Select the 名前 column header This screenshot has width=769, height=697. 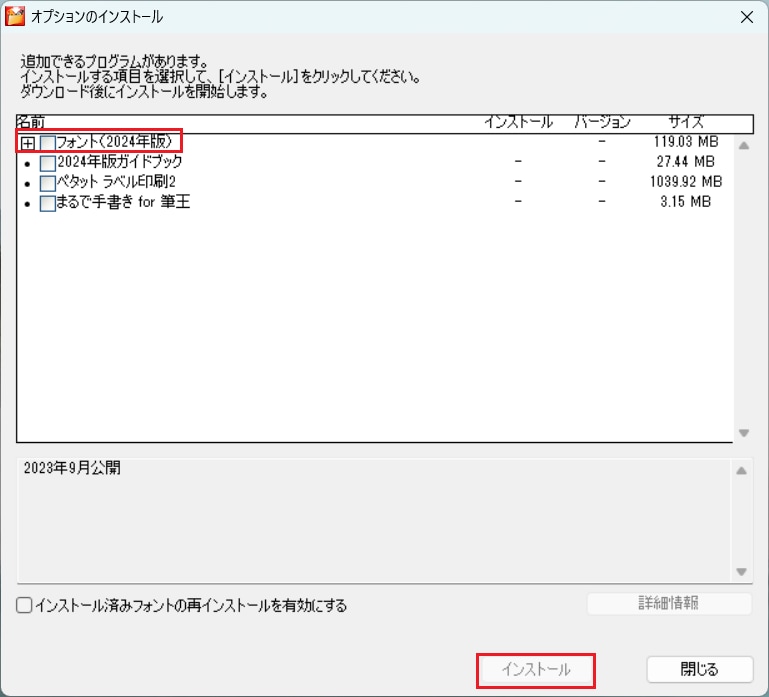click(x=30, y=122)
